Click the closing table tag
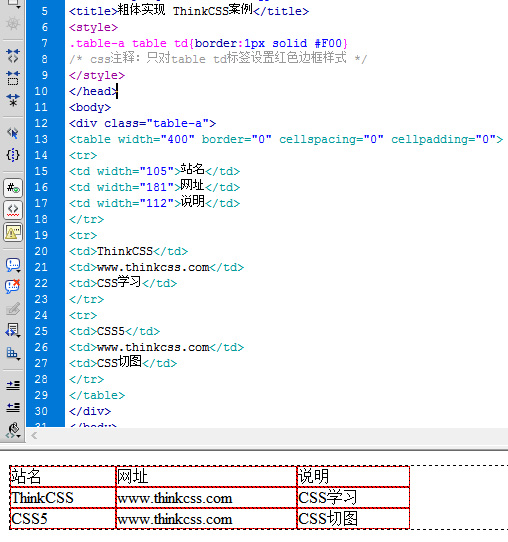Screen dimensions: 508x542 coord(97,395)
